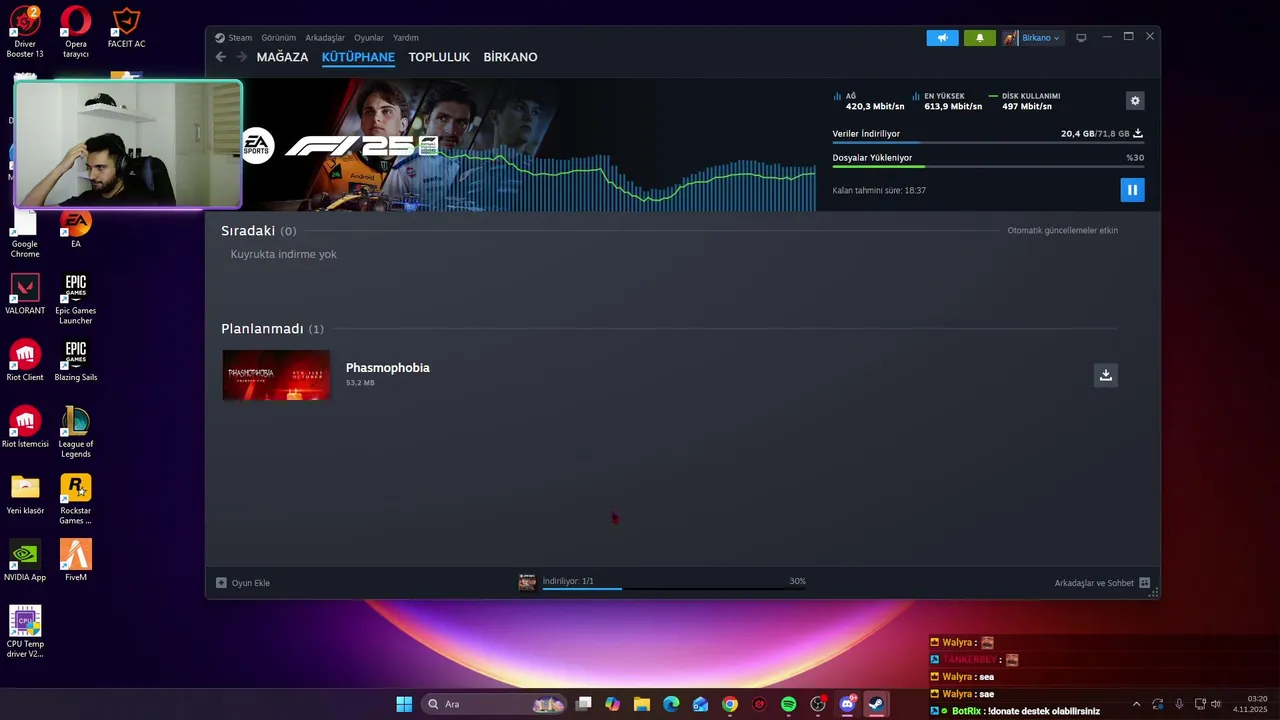Click the Phasmophobia title text
Viewport: 1280px width, 720px height.
click(388, 368)
